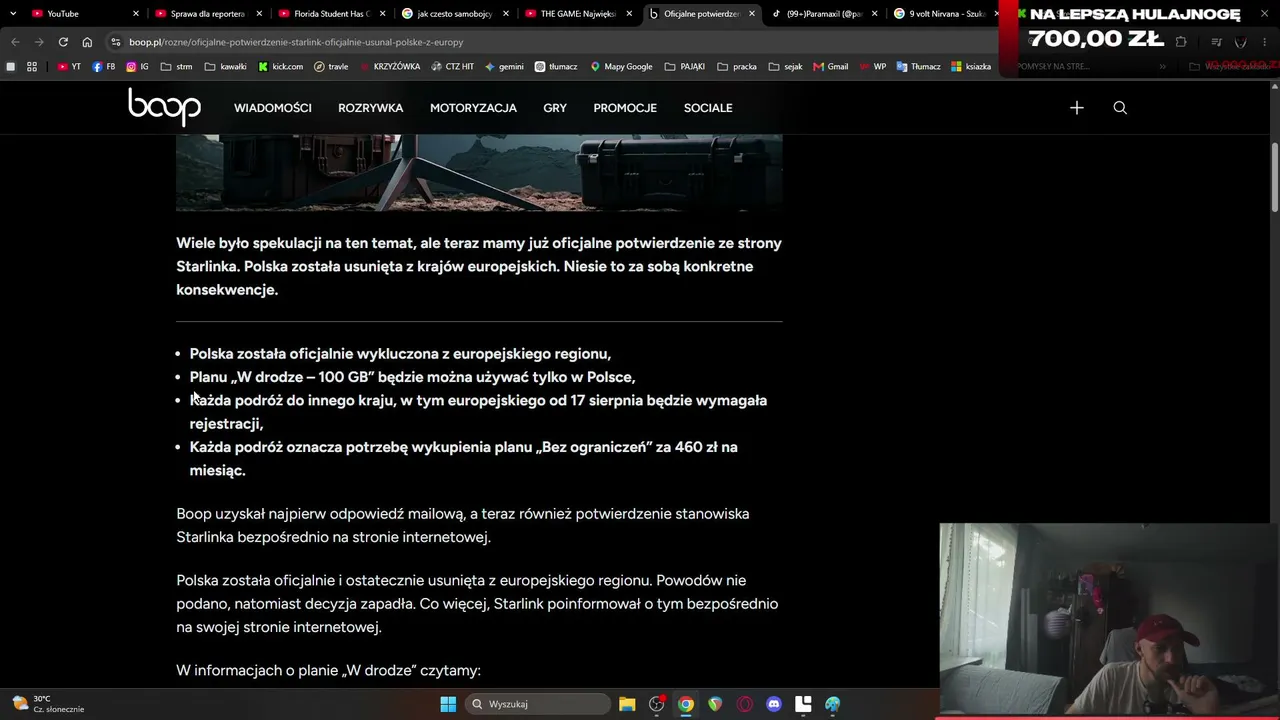Launch File Explorer from the taskbar
This screenshot has height=720, width=1280.
[x=627, y=704]
